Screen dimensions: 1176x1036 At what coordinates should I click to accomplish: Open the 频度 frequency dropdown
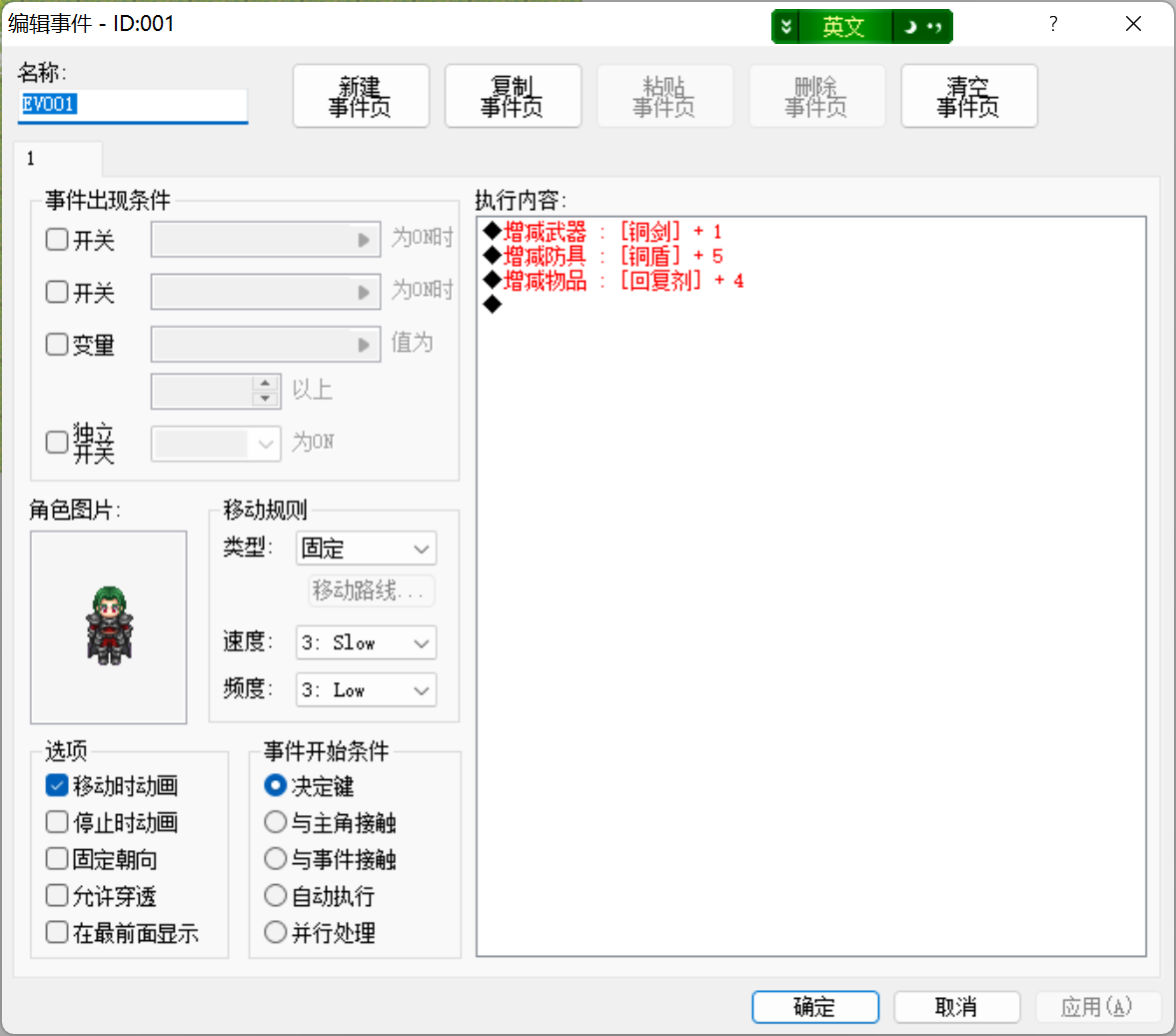pos(366,690)
